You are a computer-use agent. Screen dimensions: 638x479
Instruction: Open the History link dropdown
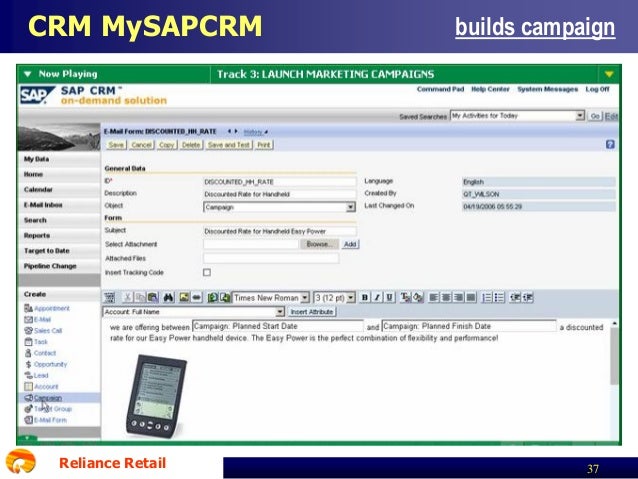click(256, 132)
